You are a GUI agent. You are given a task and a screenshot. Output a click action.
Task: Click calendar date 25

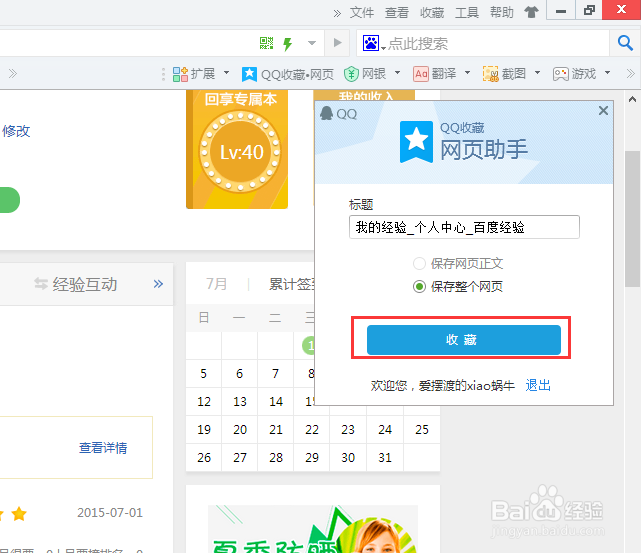(x=422, y=430)
